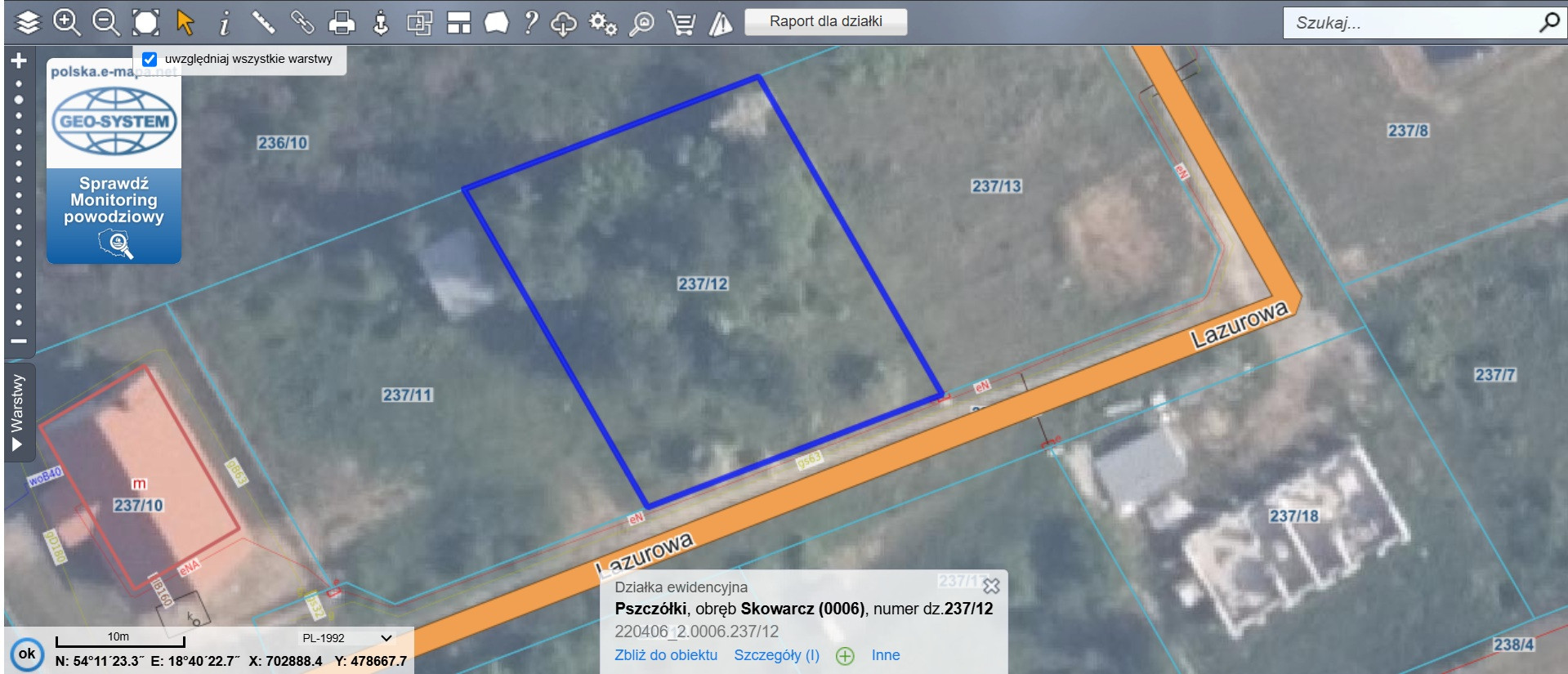
Task: Open the 'Inne' menu link
Action: pos(885,655)
